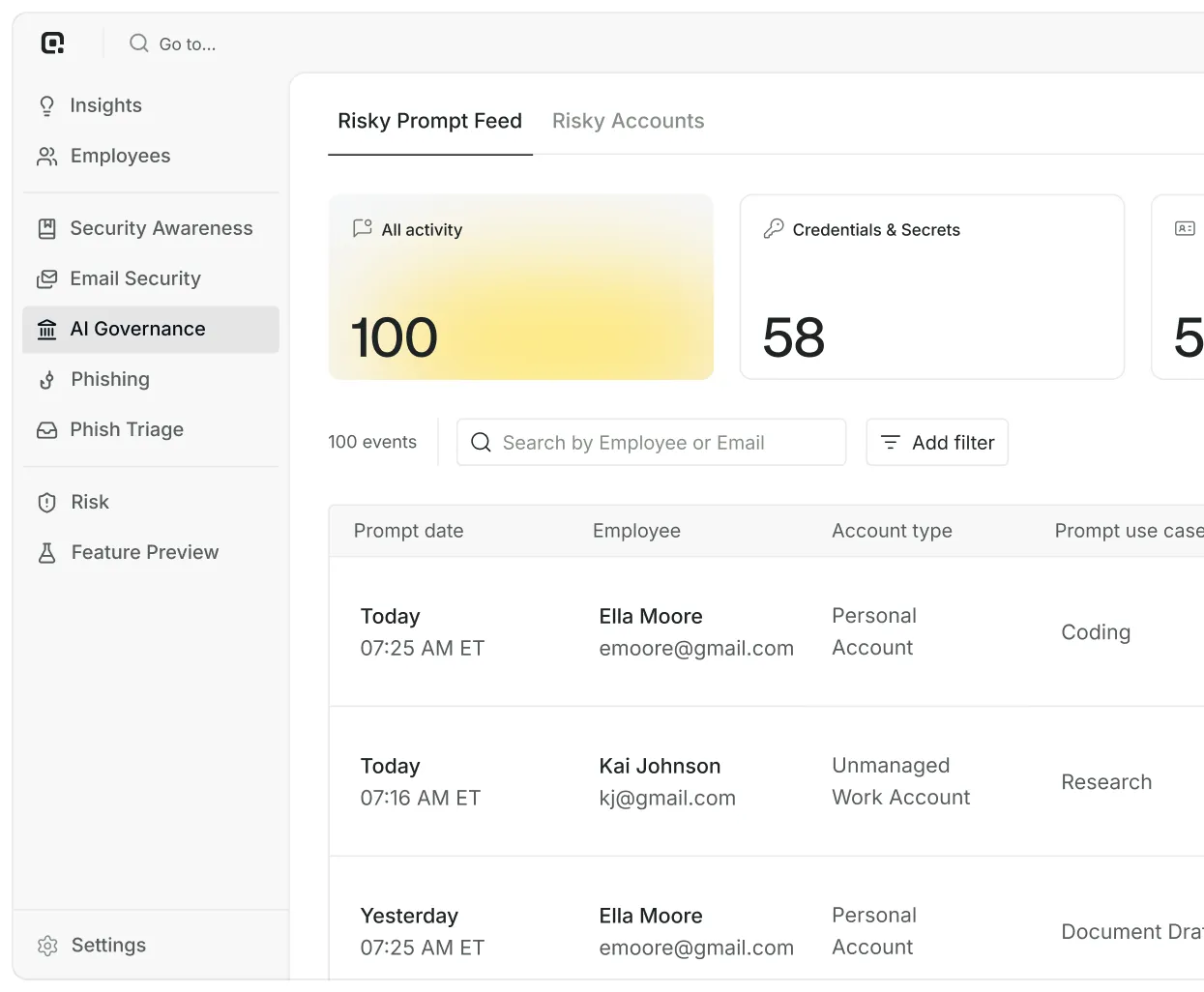The height and width of the screenshot is (992, 1204).
Task: Click the Prompt date column header
Action: (408, 531)
